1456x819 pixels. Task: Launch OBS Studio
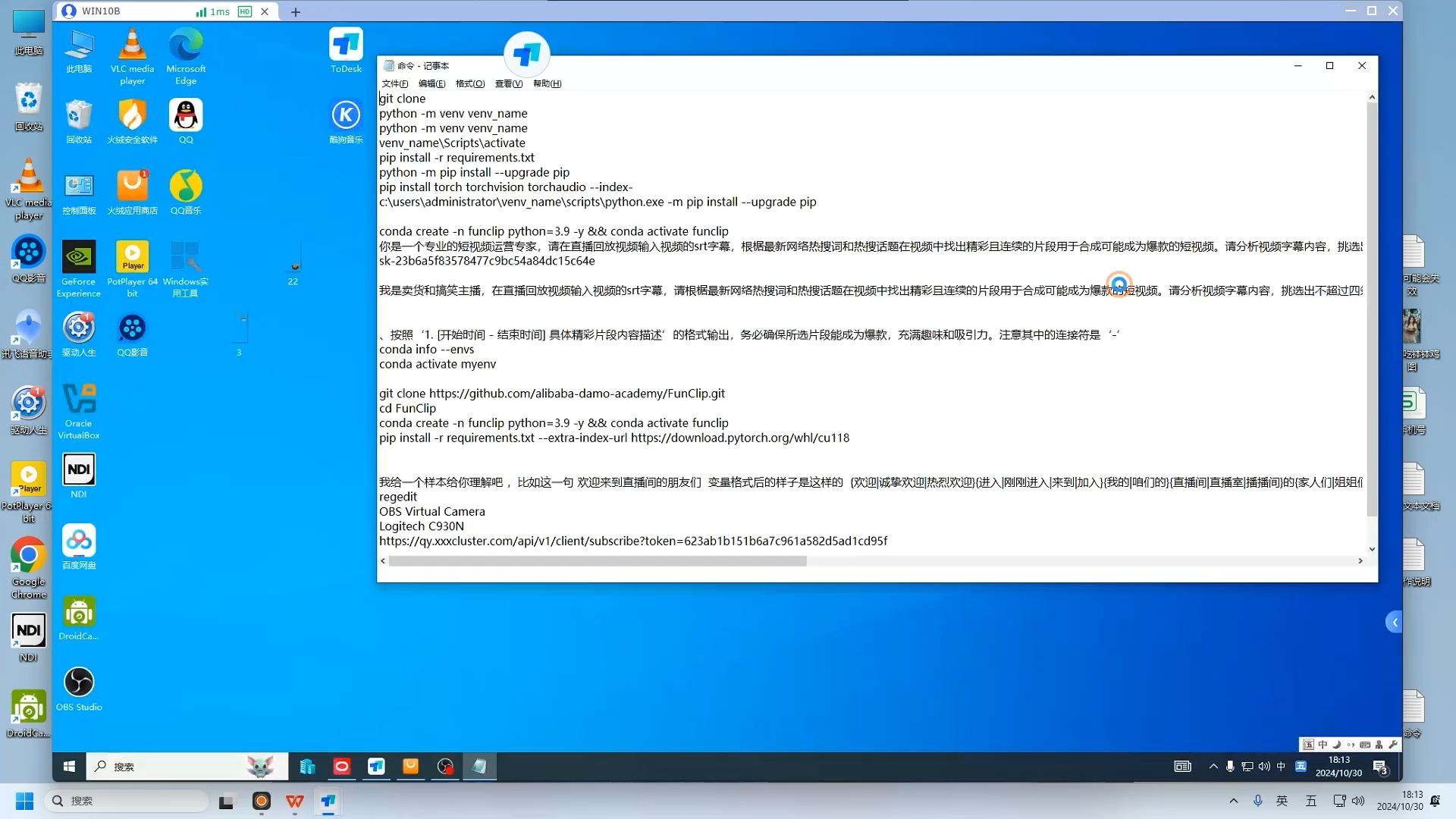coord(79,689)
